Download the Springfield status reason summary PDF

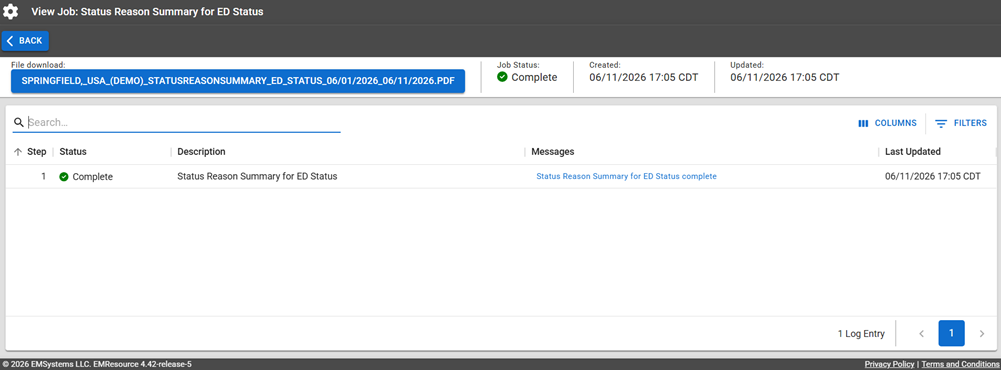coord(237,82)
